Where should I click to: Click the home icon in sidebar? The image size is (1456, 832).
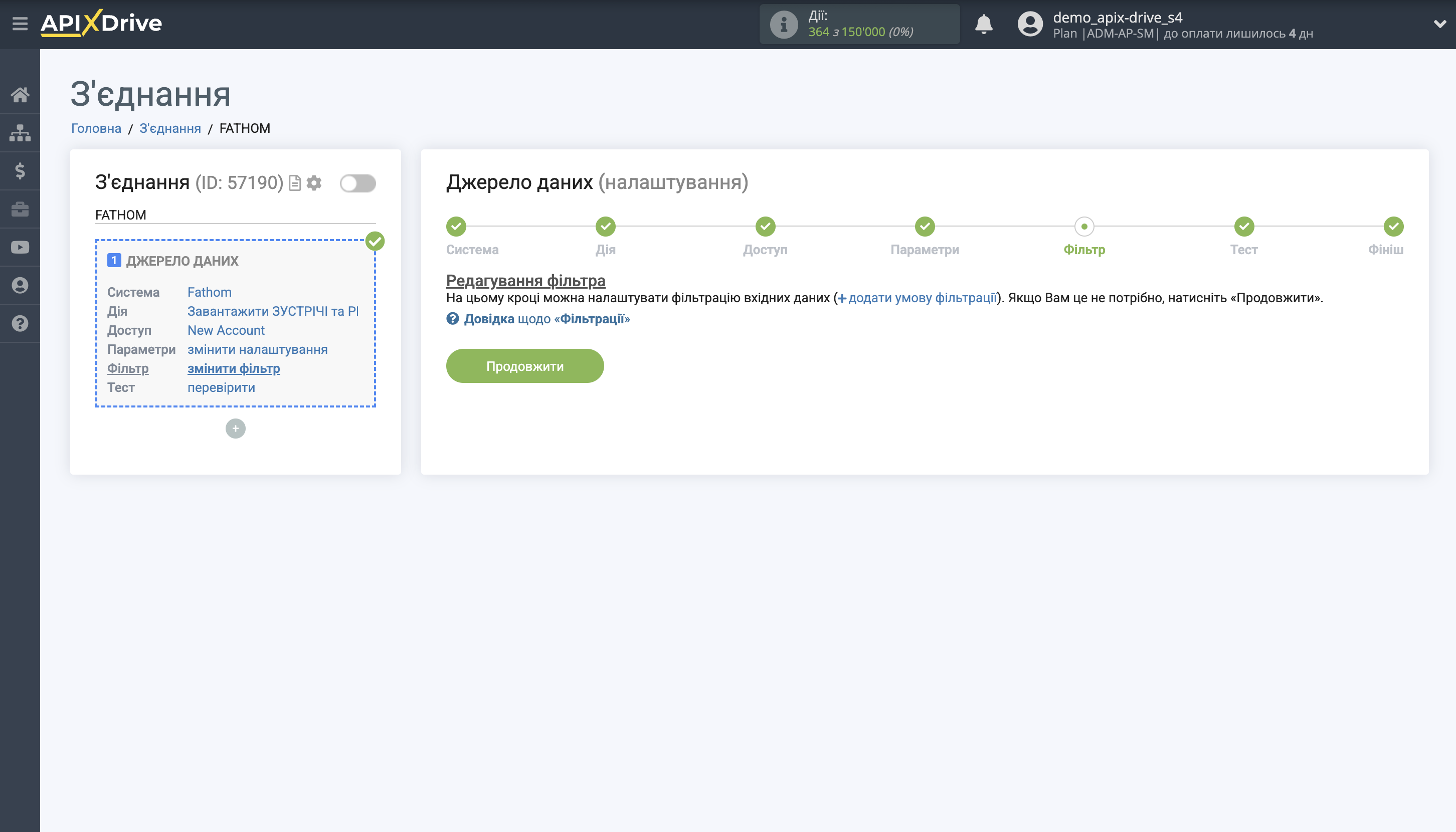[x=20, y=95]
